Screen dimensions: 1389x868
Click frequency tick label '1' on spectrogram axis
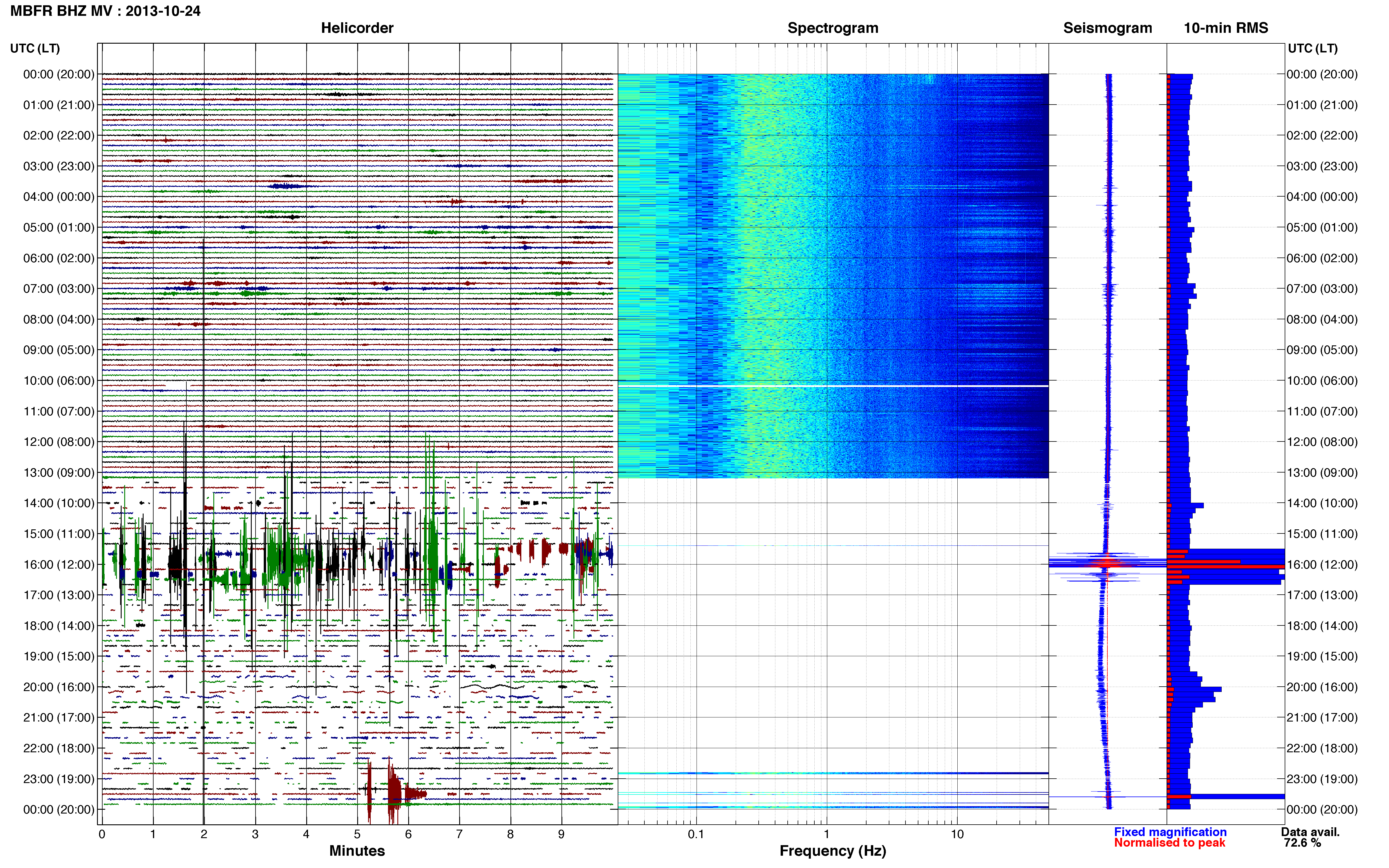pos(826,834)
